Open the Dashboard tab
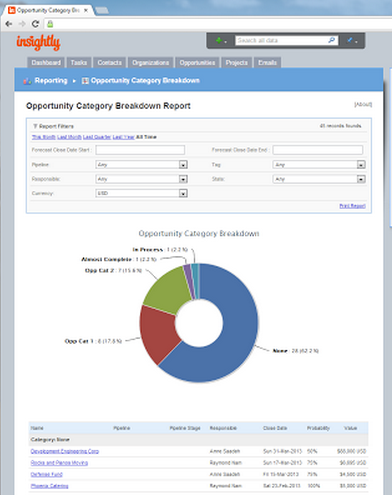392x496 pixels. click(46, 63)
